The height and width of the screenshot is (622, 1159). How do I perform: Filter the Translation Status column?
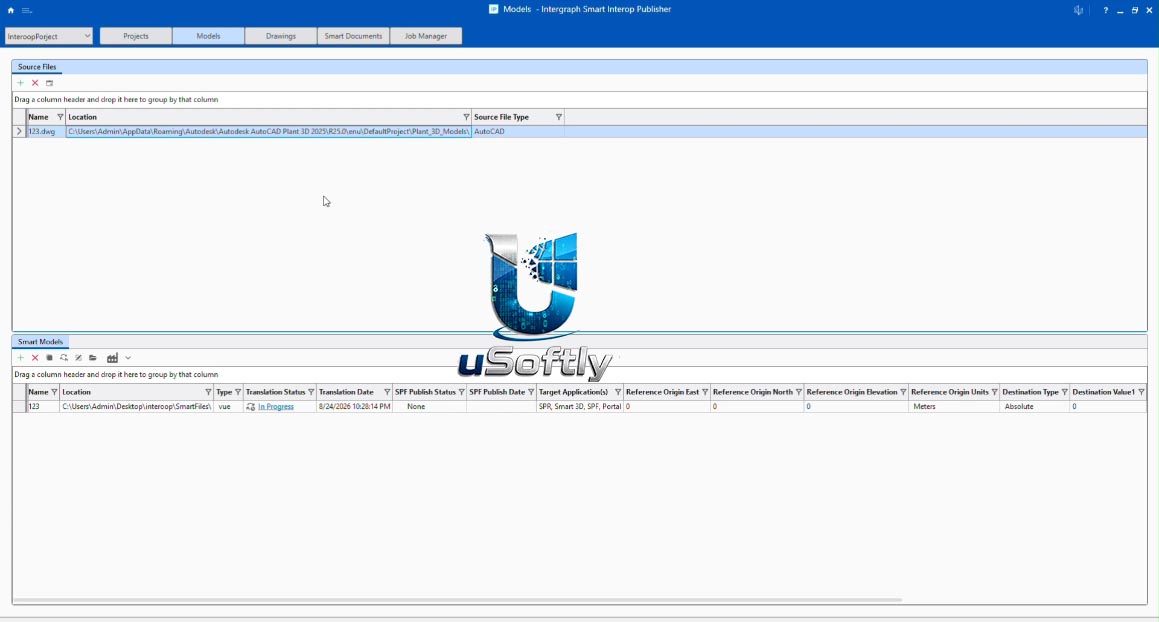click(x=310, y=392)
